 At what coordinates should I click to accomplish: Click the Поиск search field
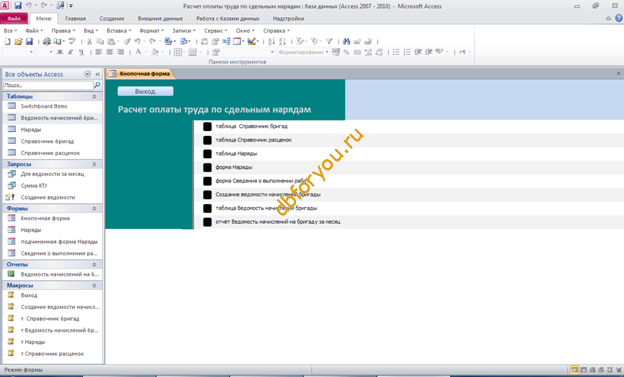tap(48, 85)
